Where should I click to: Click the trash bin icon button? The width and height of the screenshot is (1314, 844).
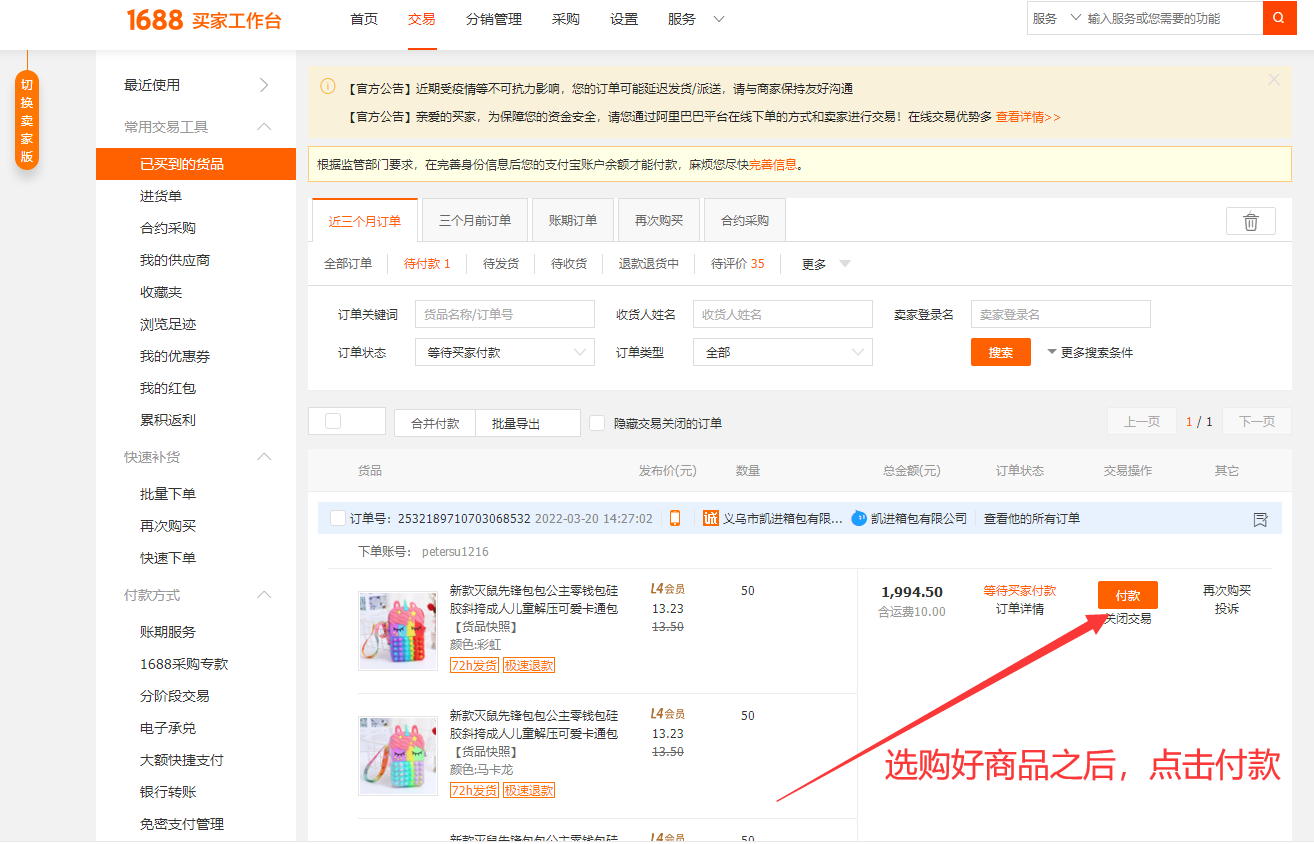point(1250,221)
